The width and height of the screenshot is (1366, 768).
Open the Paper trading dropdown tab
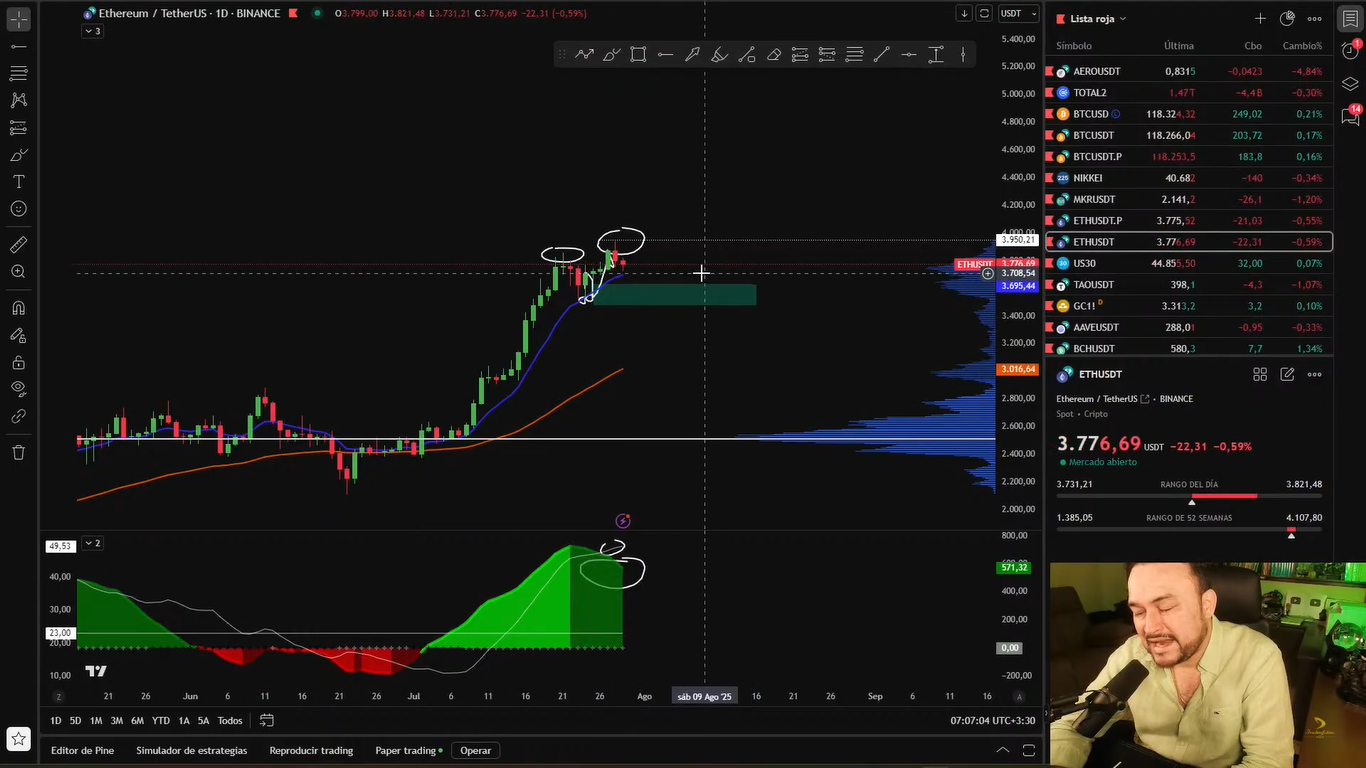pos(410,750)
